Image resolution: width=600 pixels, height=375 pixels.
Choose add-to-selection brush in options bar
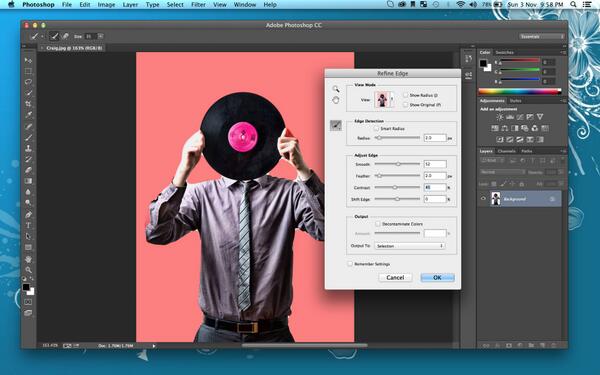tap(54, 36)
